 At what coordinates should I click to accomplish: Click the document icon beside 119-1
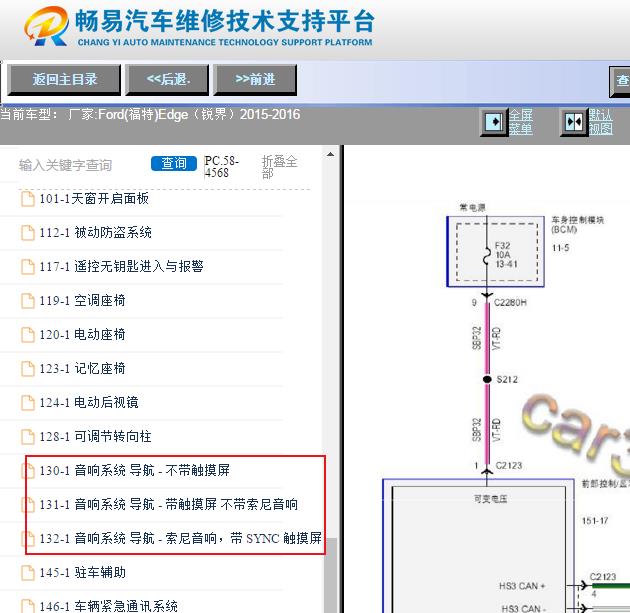[x=28, y=301]
